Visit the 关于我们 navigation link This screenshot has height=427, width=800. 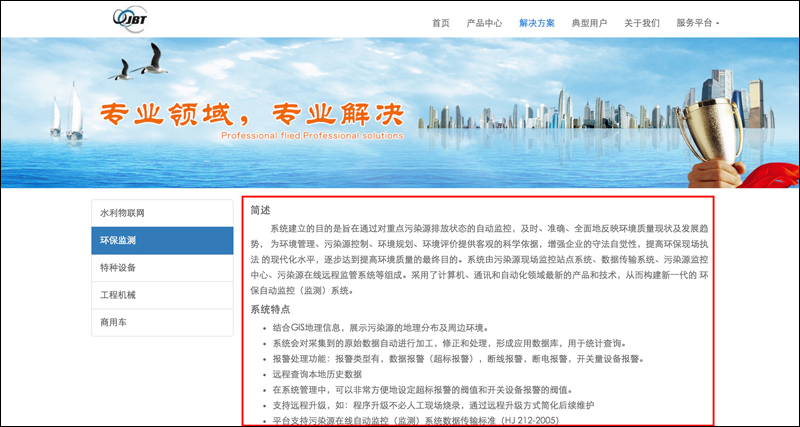642,23
